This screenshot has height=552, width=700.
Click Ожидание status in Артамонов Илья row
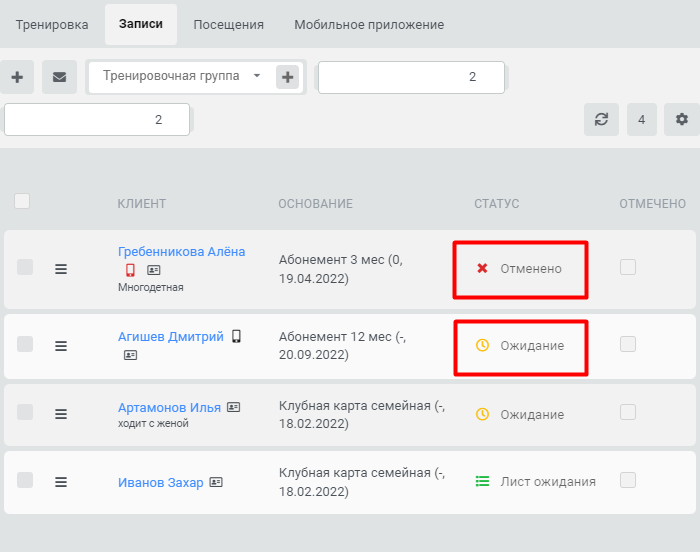point(532,414)
